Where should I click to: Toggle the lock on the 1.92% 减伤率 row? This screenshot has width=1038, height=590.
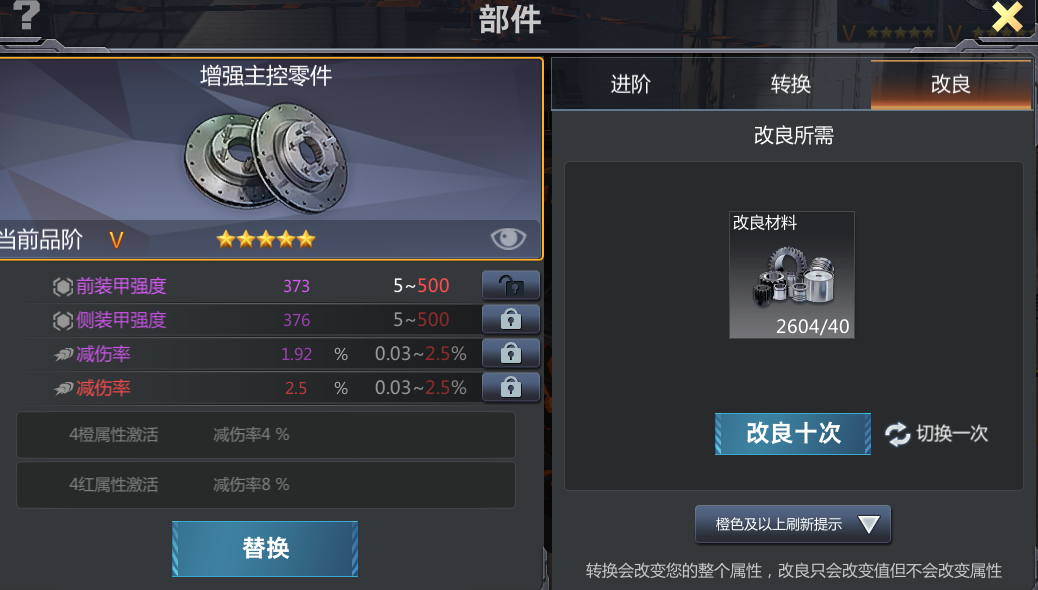click(x=510, y=354)
